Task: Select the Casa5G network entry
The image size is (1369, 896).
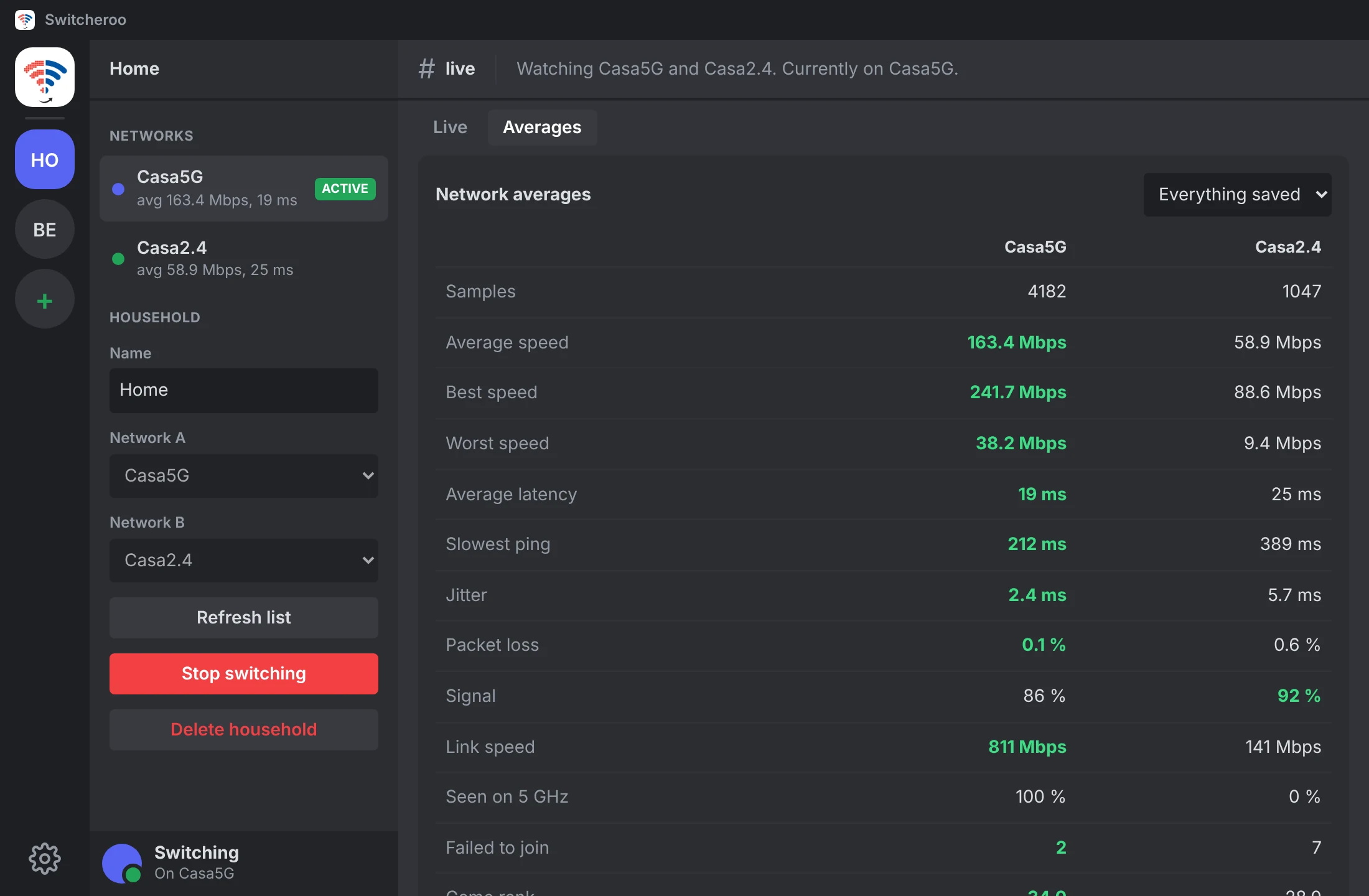Action: [244, 189]
